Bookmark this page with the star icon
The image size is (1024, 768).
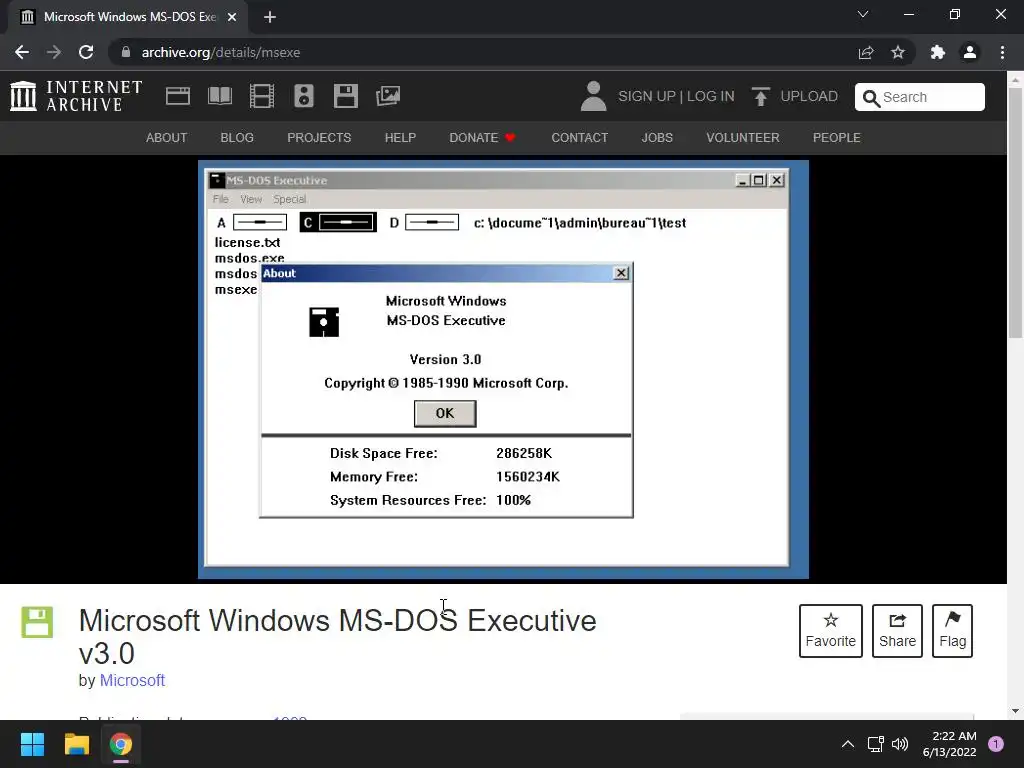898,52
